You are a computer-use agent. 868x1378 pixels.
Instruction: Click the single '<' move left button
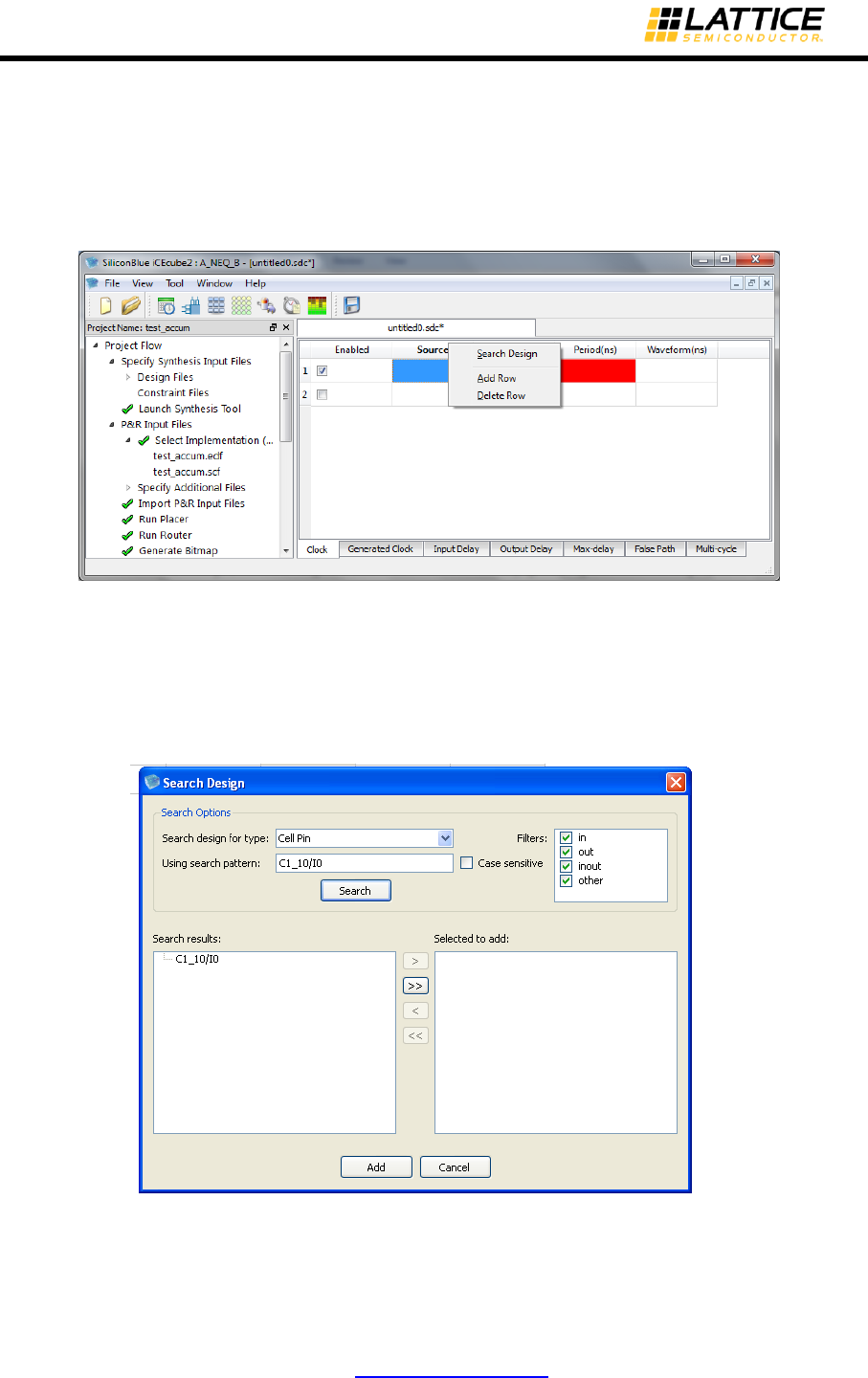(x=415, y=1011)
